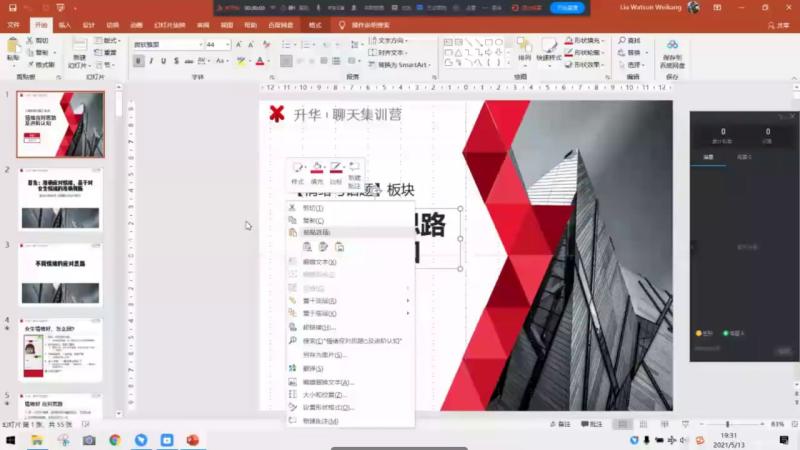Expand Bring to Front submenu arrow
The width and height of the screenshot is (800, 450).
[x=408, y=301]
